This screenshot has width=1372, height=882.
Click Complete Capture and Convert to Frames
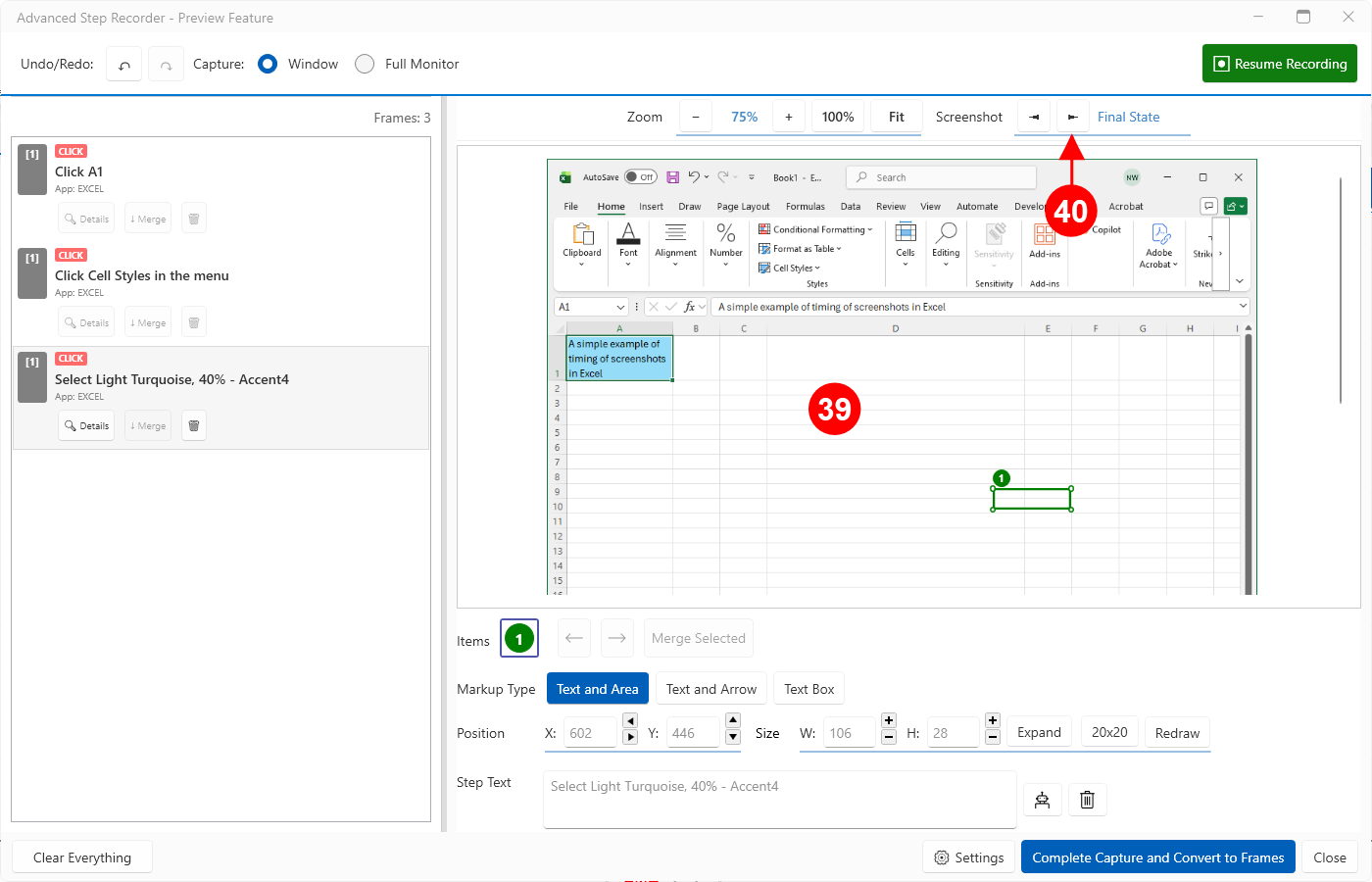click(x=1157, y=857)
